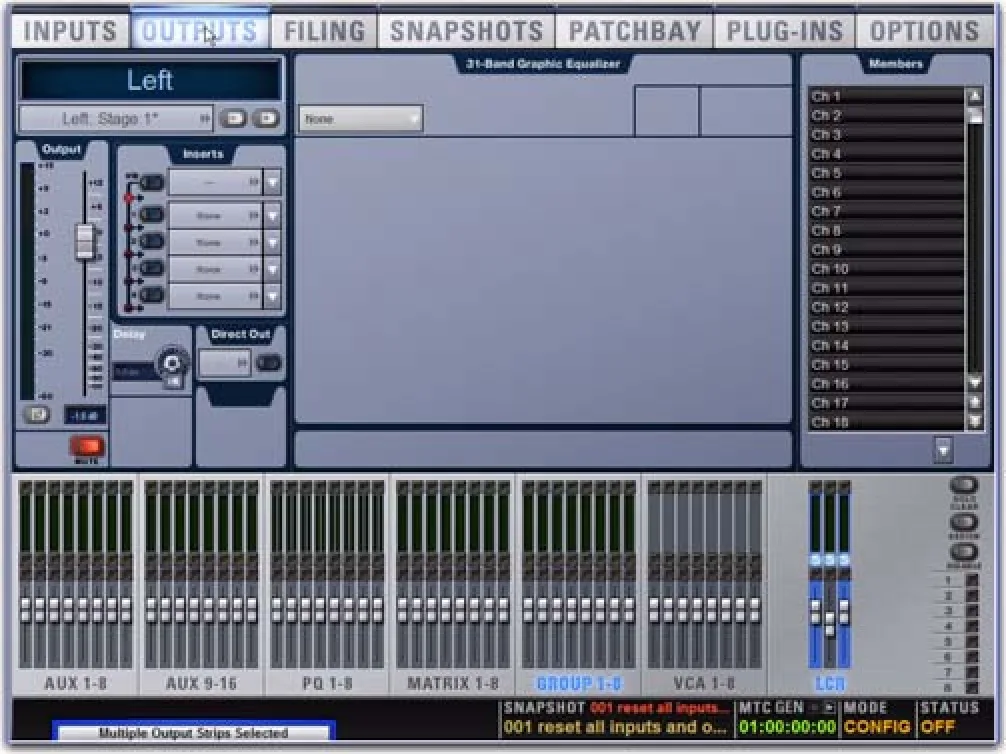The width and height of the screenshot is (1006, 754).
Task: Switch to the PLUG-INS tab
Action: coord(784,31)
